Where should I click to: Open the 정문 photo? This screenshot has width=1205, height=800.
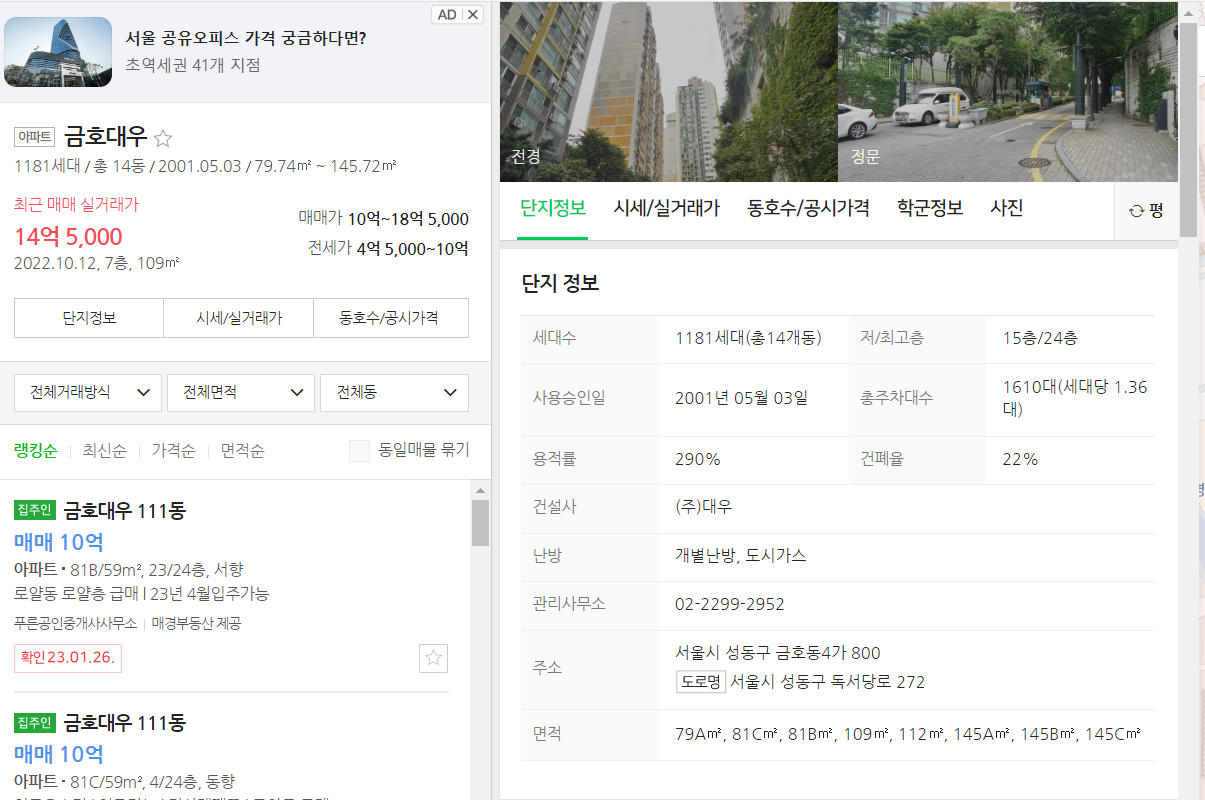pos(1008,92)
